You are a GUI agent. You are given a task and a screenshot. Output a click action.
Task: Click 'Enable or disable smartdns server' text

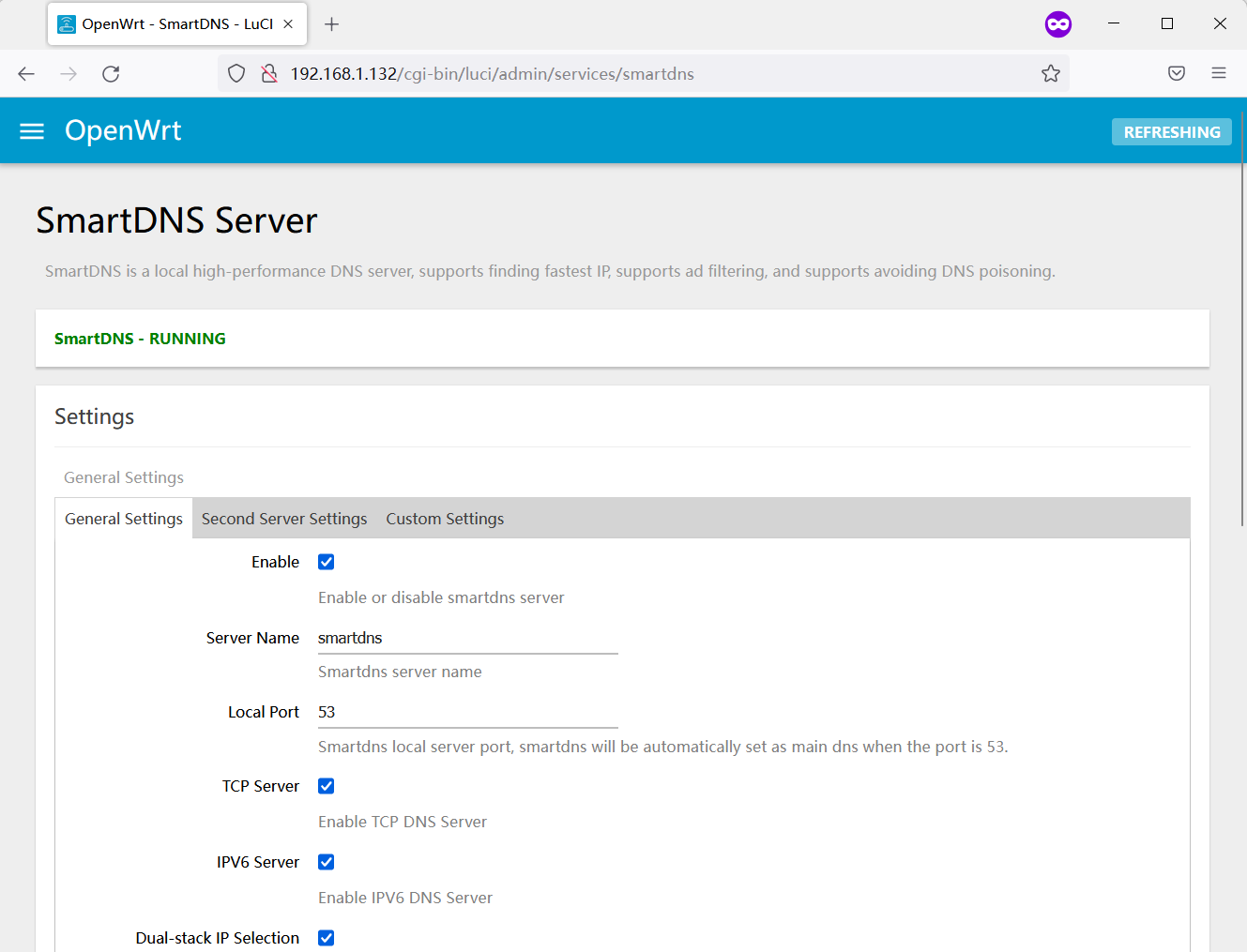pos(441,597)
